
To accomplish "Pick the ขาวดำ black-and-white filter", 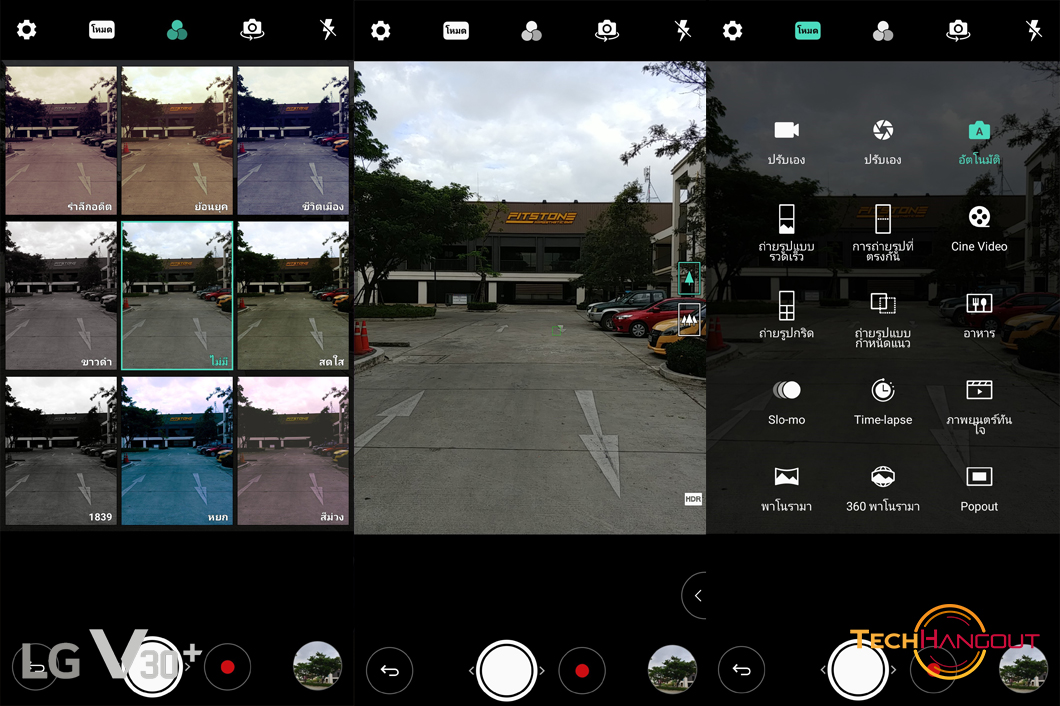I will pyautogui.click(x=61, y=296).
